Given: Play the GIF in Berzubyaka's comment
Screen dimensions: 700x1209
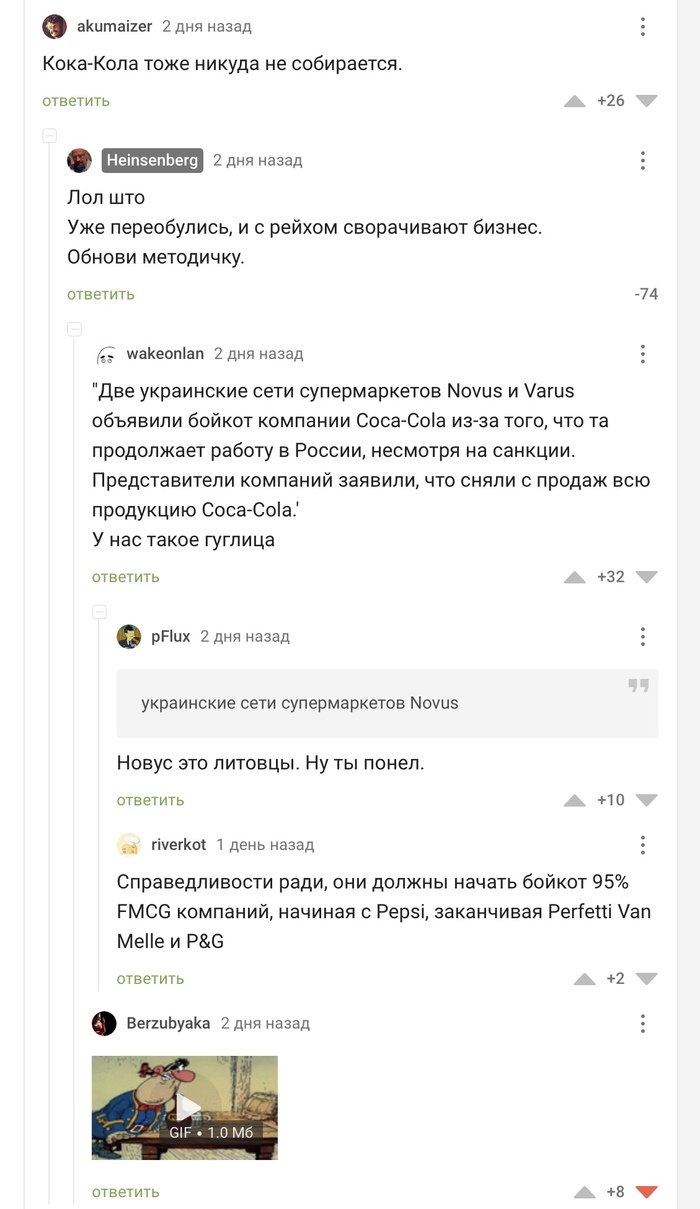Looking at the screenshot, I should (185, 1107).
